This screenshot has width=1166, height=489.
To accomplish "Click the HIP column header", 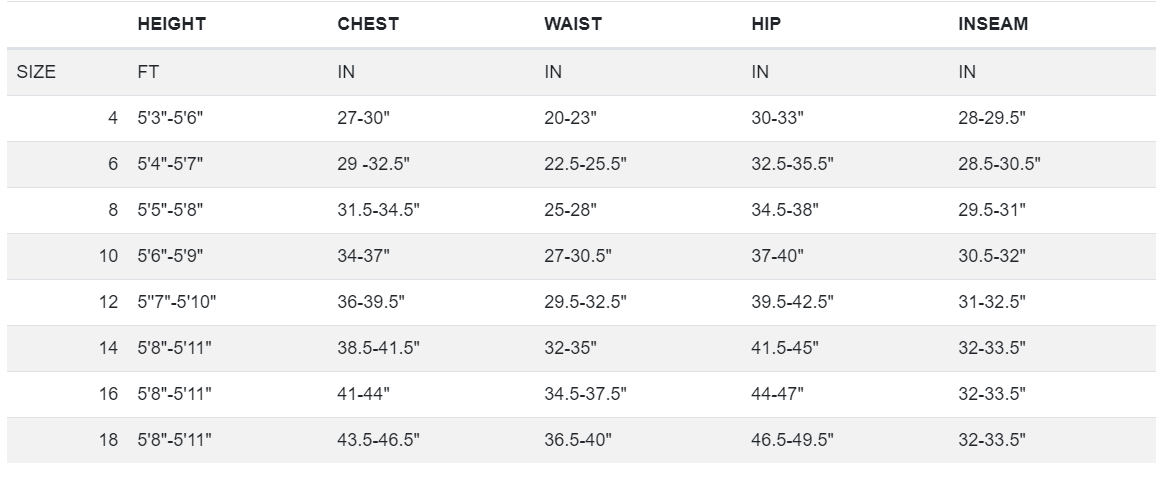I will click(x=766, y=24).
